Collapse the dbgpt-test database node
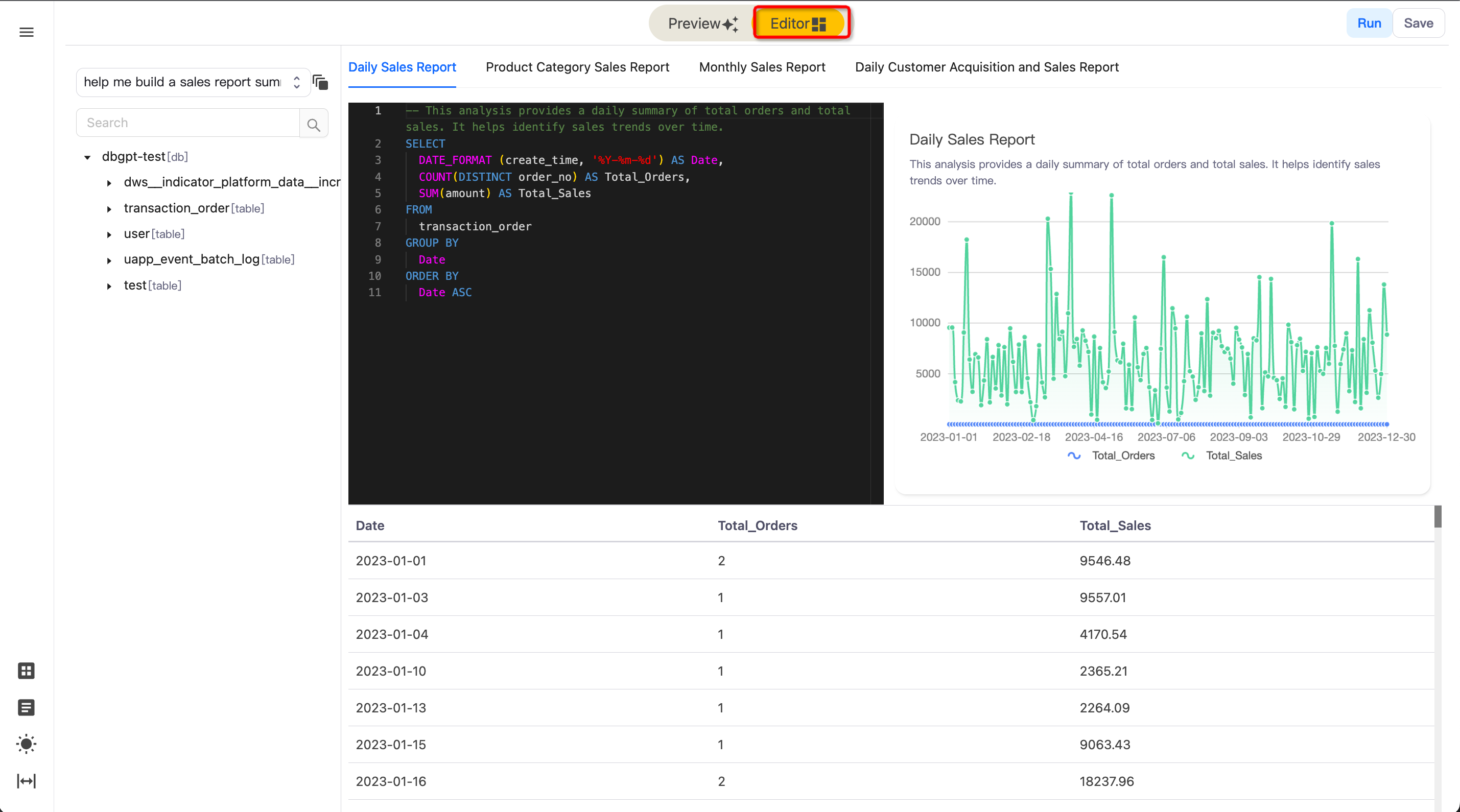 (87, 157)
